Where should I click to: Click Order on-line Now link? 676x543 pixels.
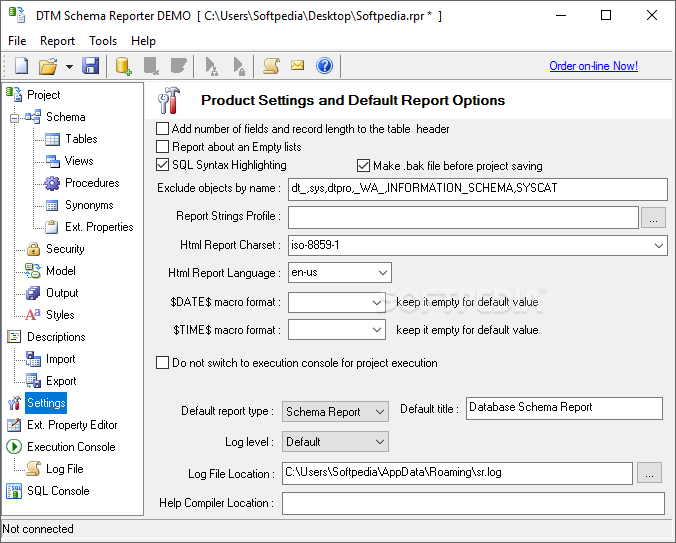point(593,66)
